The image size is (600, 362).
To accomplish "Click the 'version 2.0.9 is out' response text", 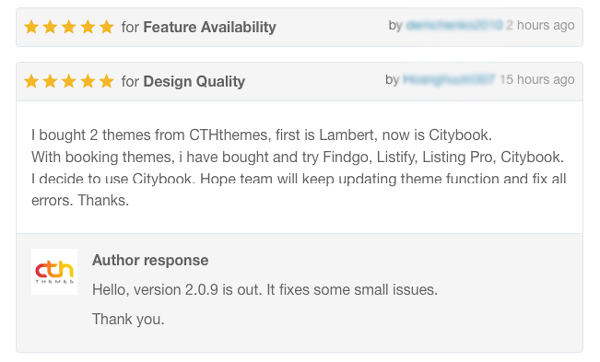I will (265, 290).
